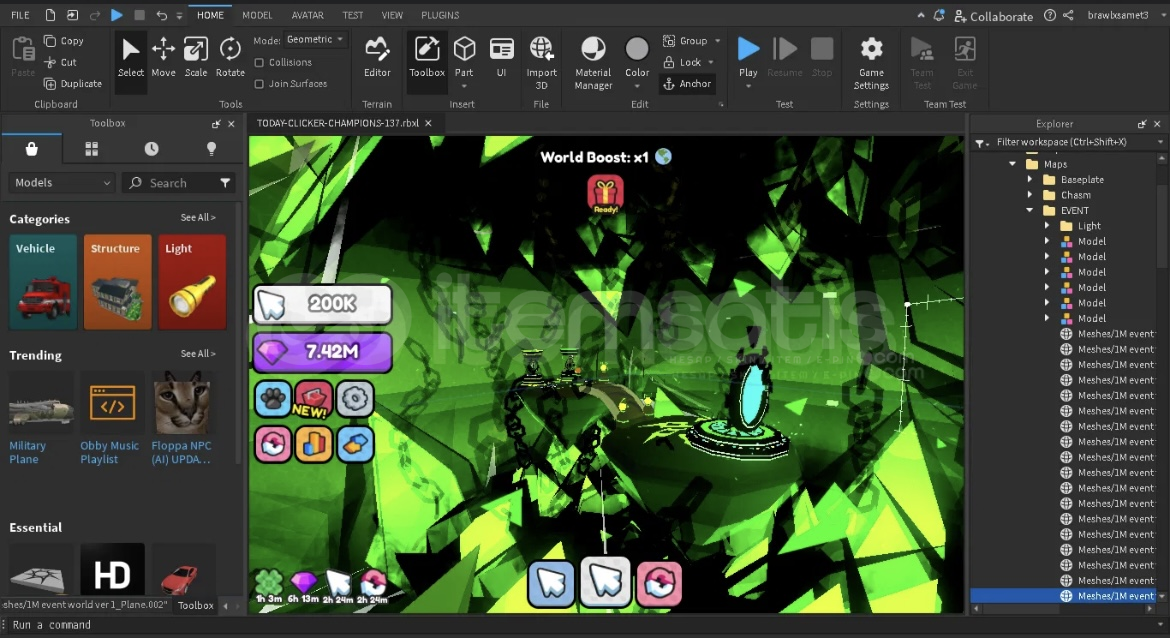Image resolution: width=1170 pixels, height=638 pixels.
Task: Select the Move tool in the ribbon
Action: (163, 57)
